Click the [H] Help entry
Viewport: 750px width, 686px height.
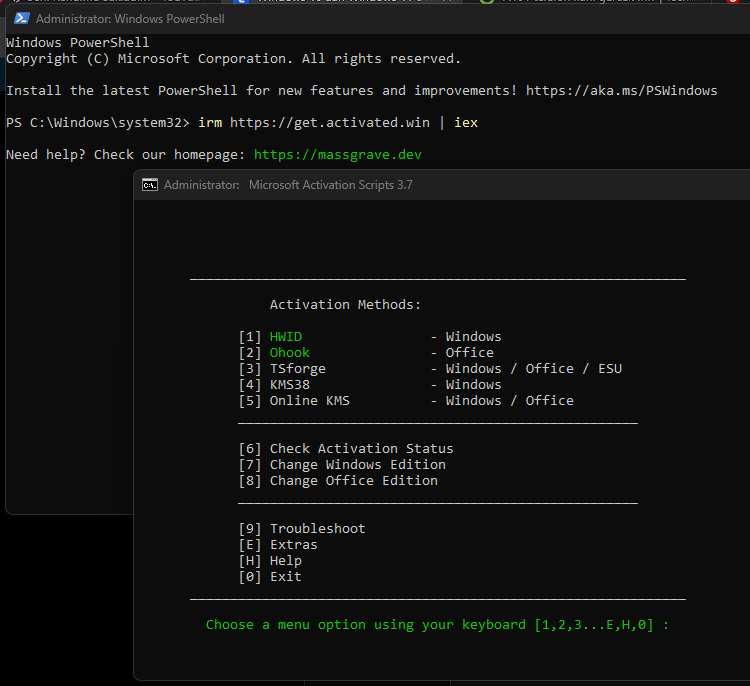(x=270, y=560)
